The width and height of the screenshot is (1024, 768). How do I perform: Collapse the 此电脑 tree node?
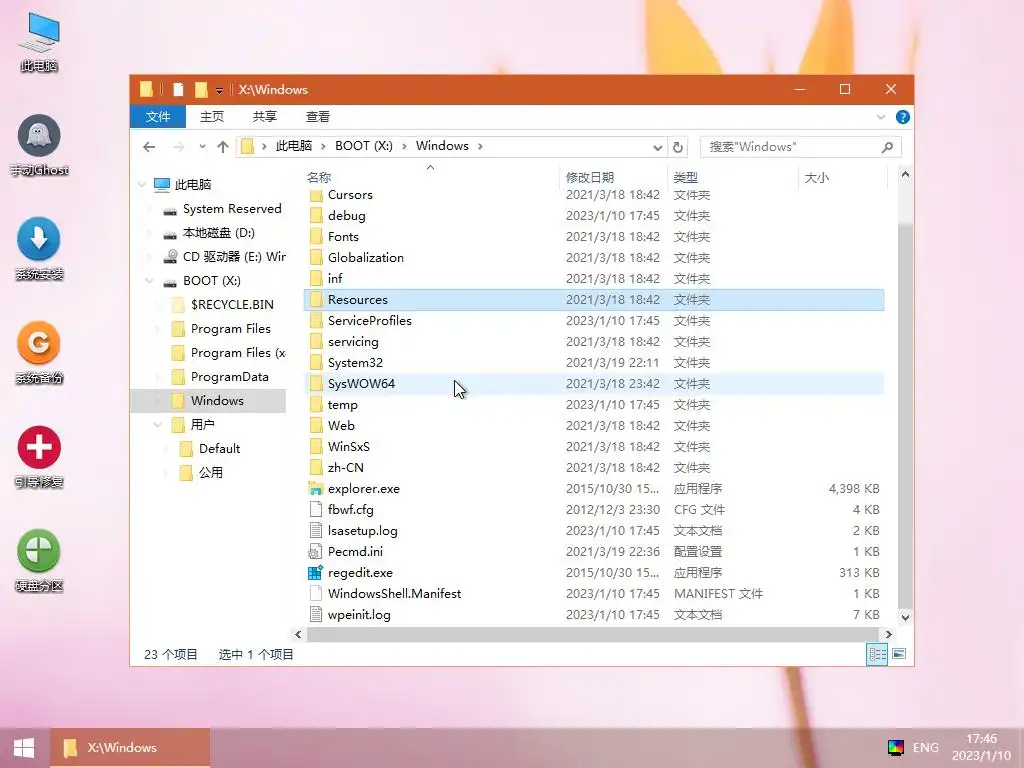pos(142,185)
